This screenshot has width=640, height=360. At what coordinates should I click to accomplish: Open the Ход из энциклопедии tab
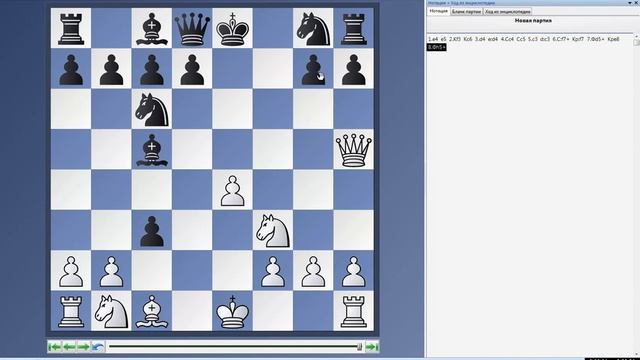click(507, 11)
